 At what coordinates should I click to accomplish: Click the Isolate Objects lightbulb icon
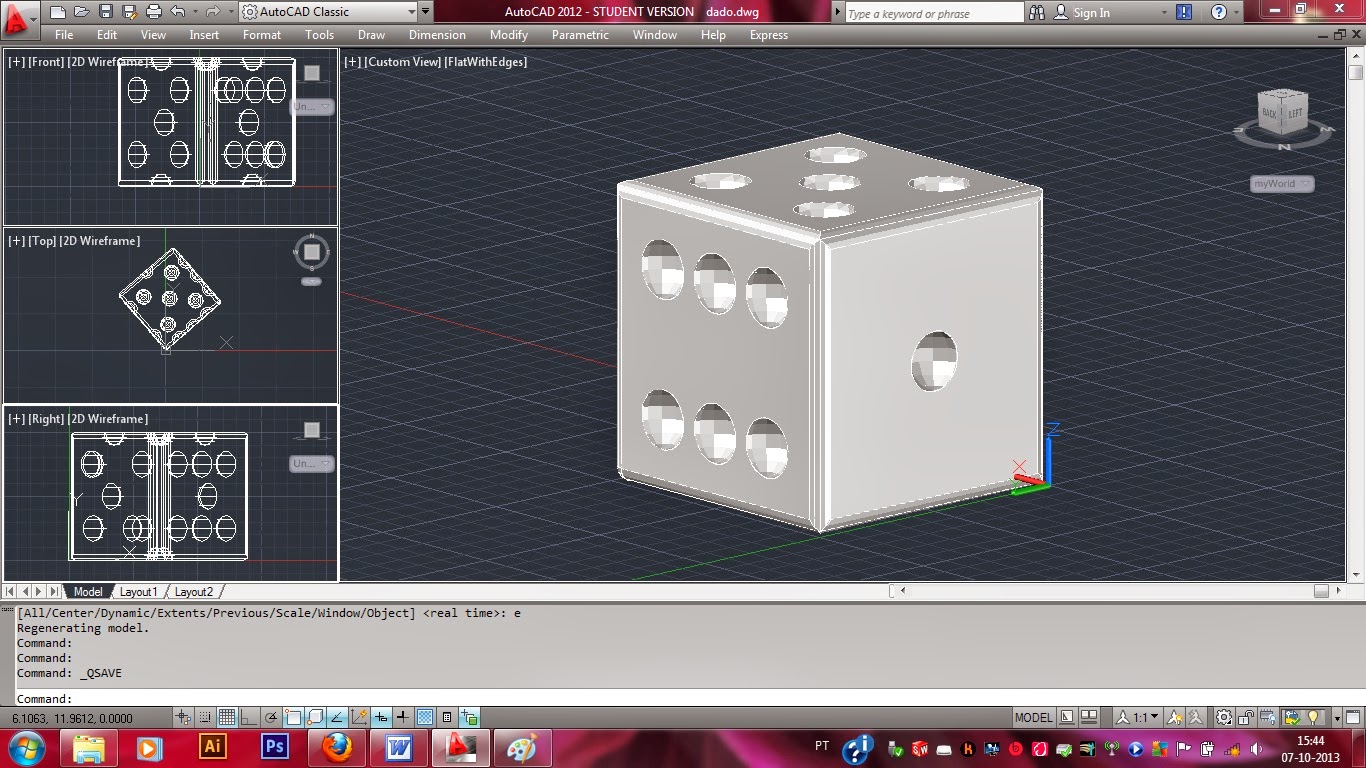[1313, 717]
